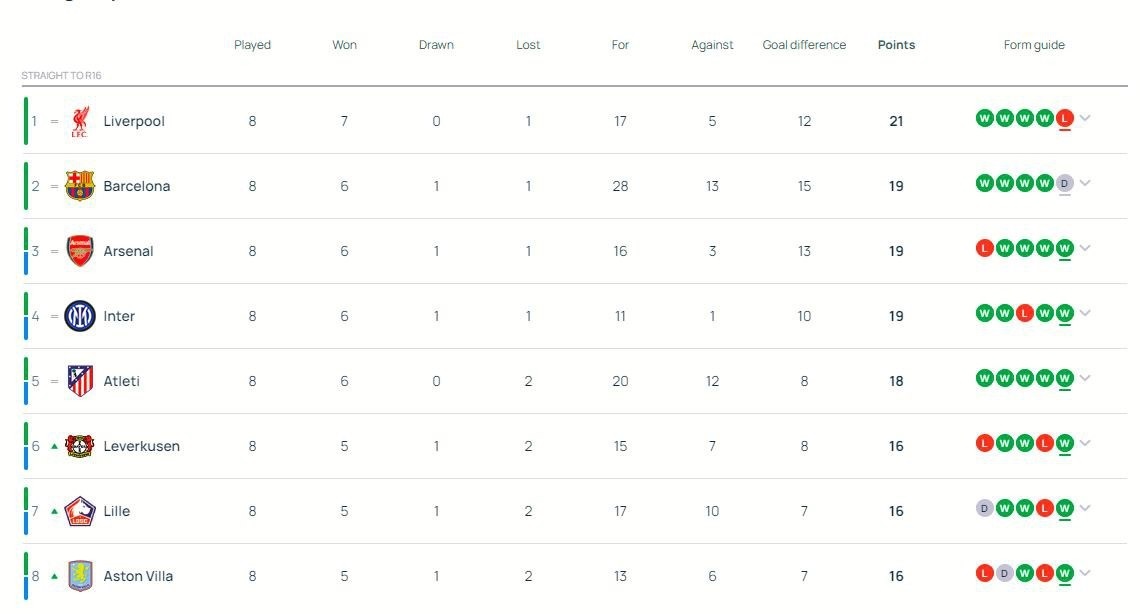Expand Aston Villa's form guide chevron
The height and width of the screenshot is (614, 1140).
[x=1086, y=574]
